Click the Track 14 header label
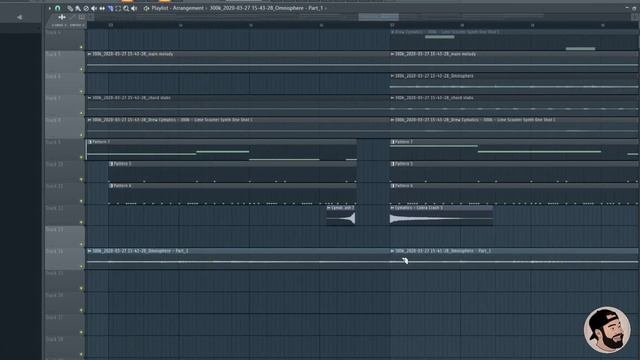This screenshot has height=360, width=640. pos(54,251)
